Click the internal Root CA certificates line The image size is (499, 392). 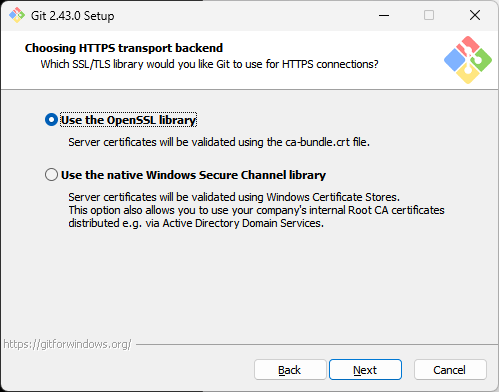pyautogui.click(x=256, y=210)
